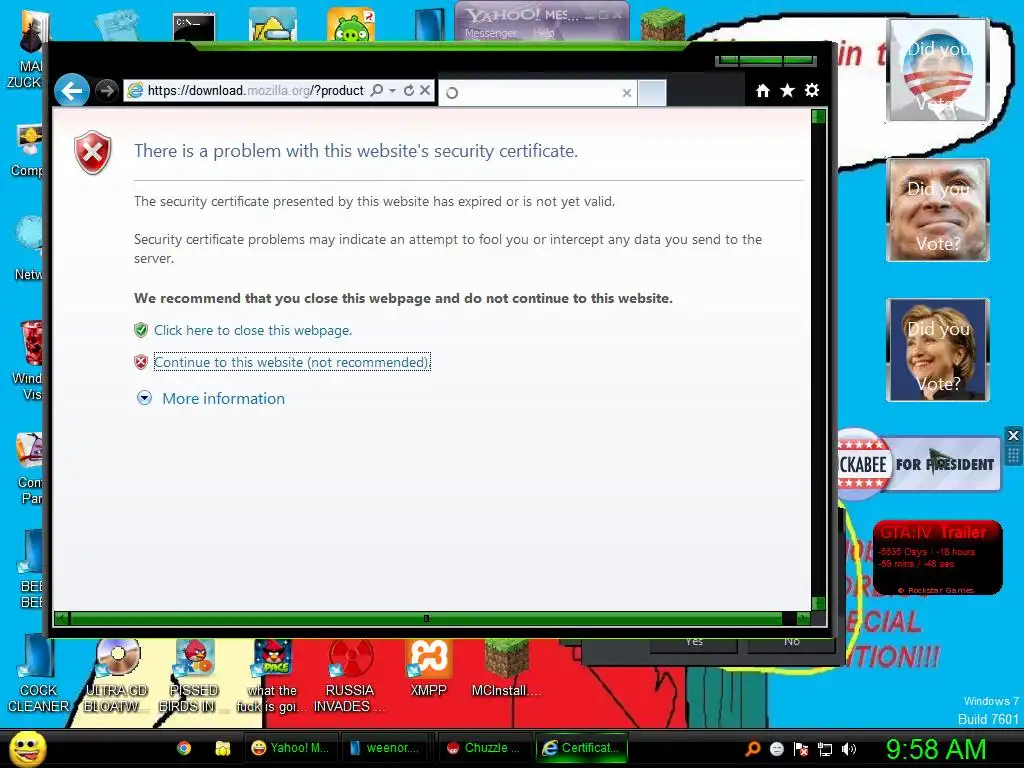
Task: Switch to Yahoo! M... taskbar item
Action: (289, 748)
